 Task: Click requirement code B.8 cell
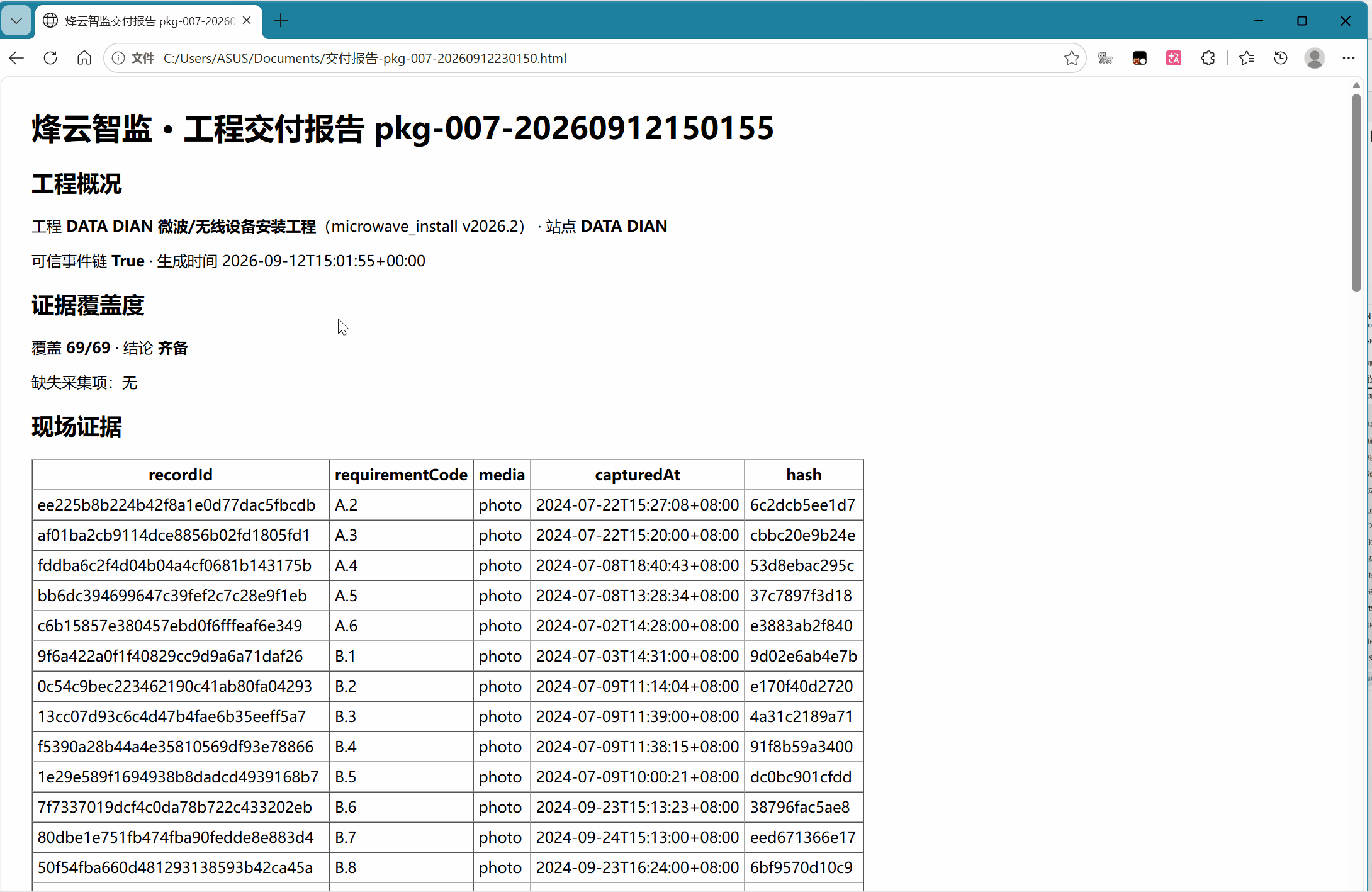coord(401,867)
